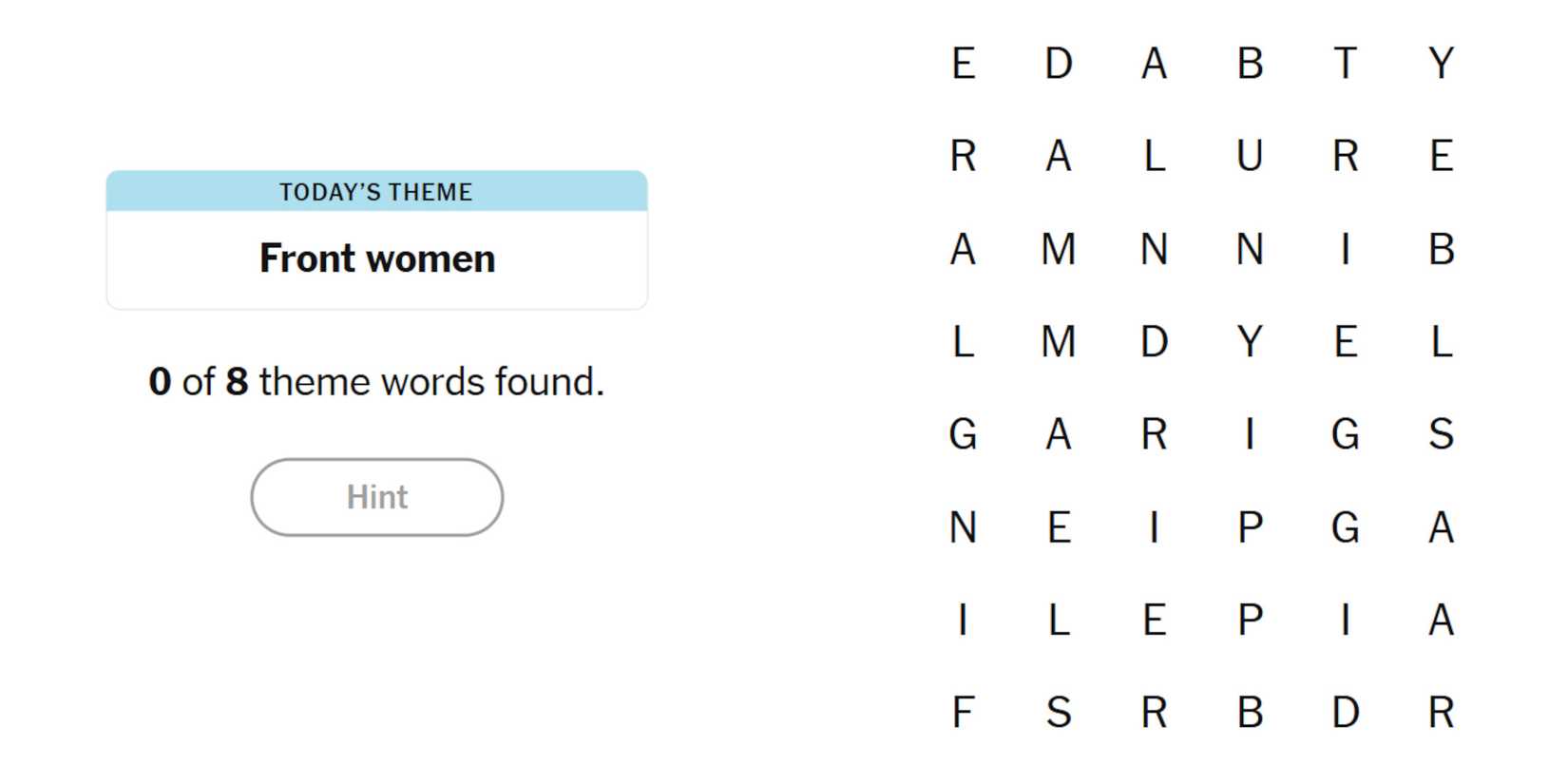Click the "Front women" theme card
This screenshot has width=1568, height=784.
click(376, 240)
